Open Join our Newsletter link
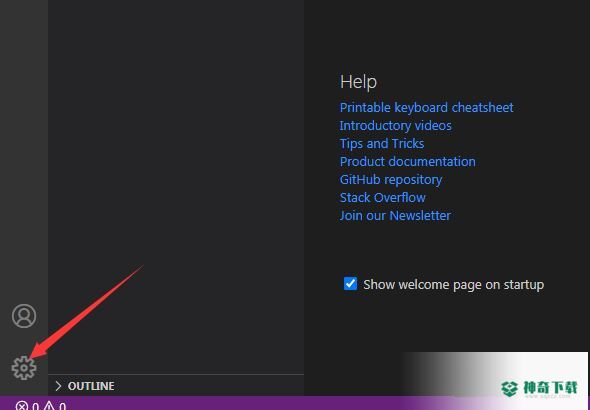This screenshot has width=590, height=410. click(x=395, y=216)
